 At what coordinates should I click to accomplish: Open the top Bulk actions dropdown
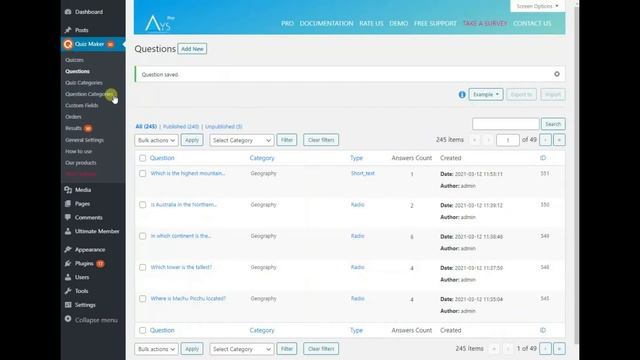coord(156,140)
